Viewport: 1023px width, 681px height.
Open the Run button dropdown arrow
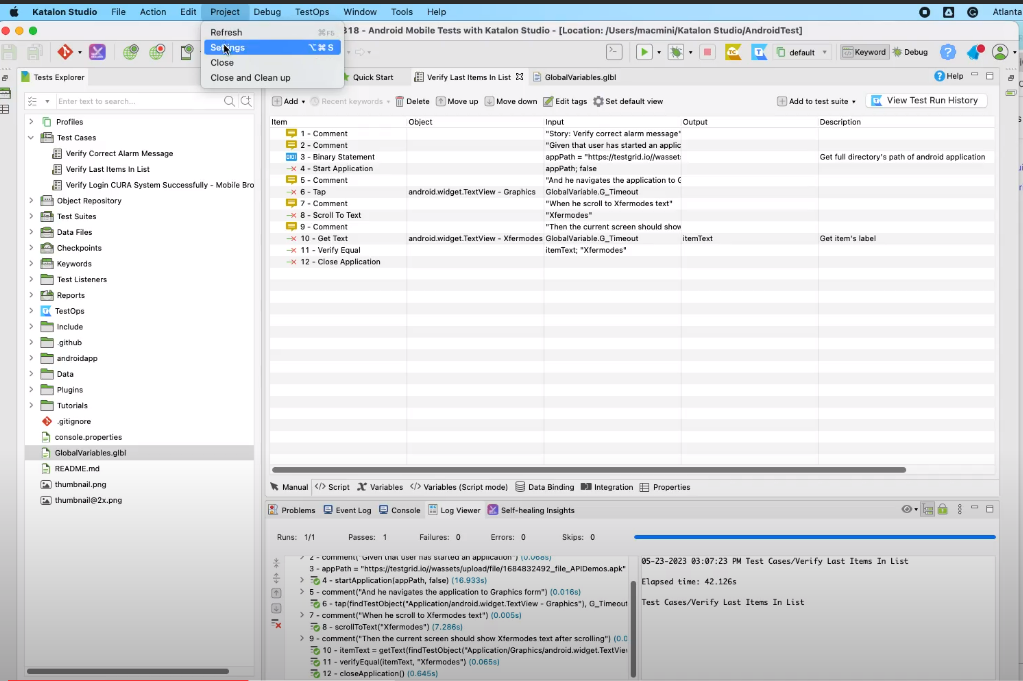[659, 52]
